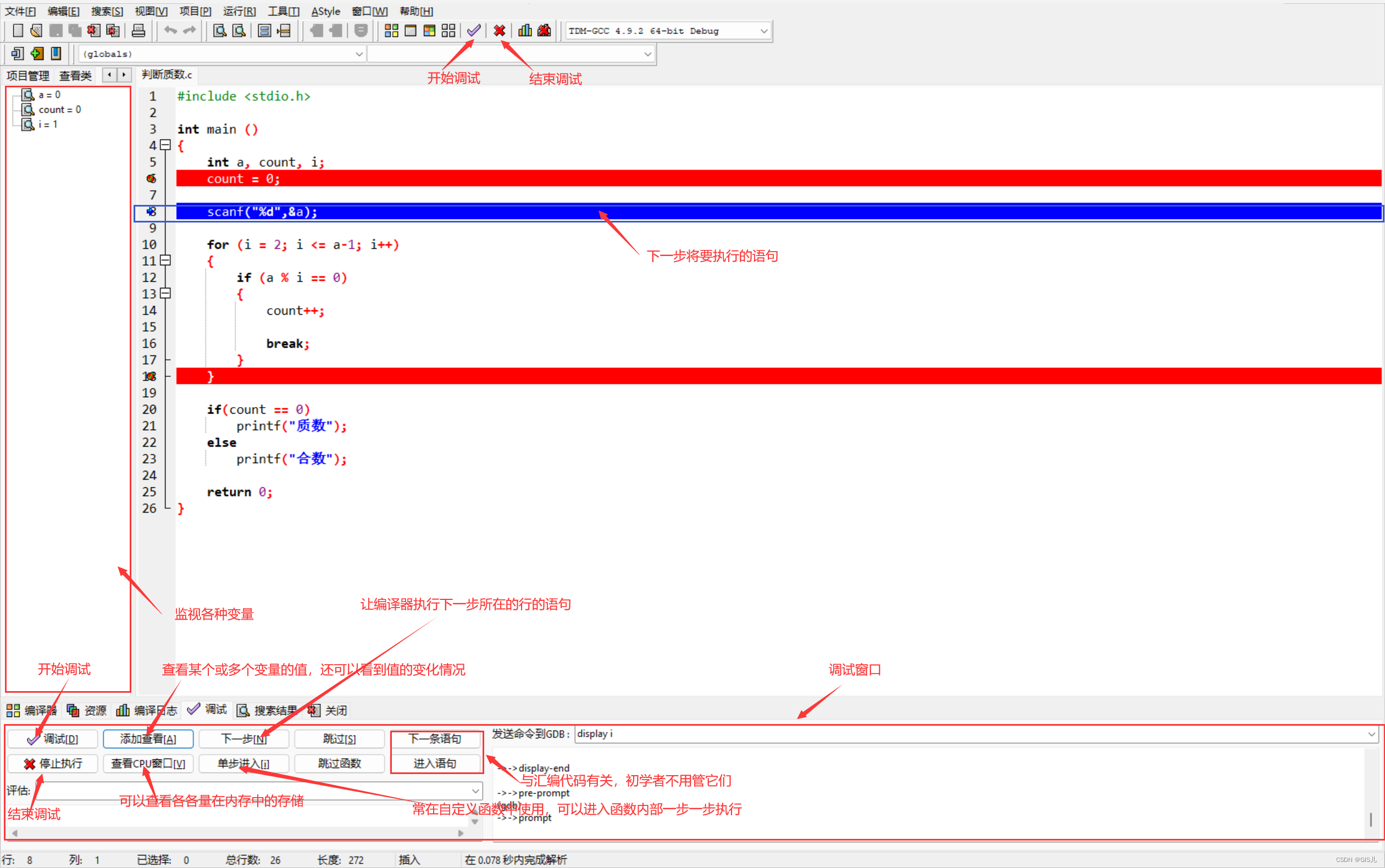Click the Print toolbar icon
1385x868 pixels.
(x=138, y=30)
